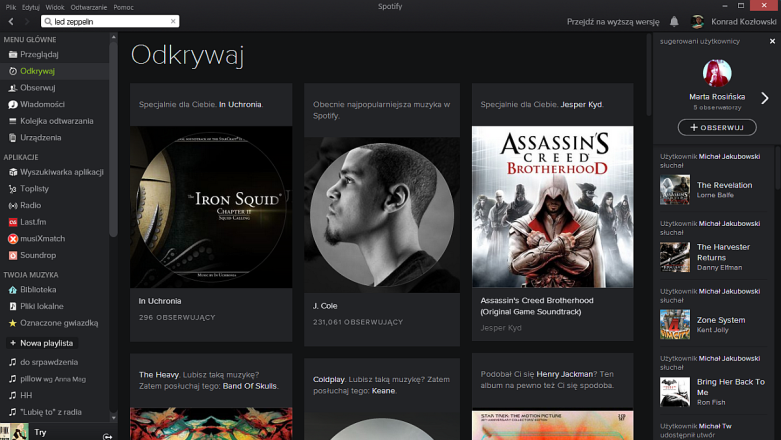This screenshot has height=440, width=781.
Task: Open the notifications bell
Action: coord(674,21)
